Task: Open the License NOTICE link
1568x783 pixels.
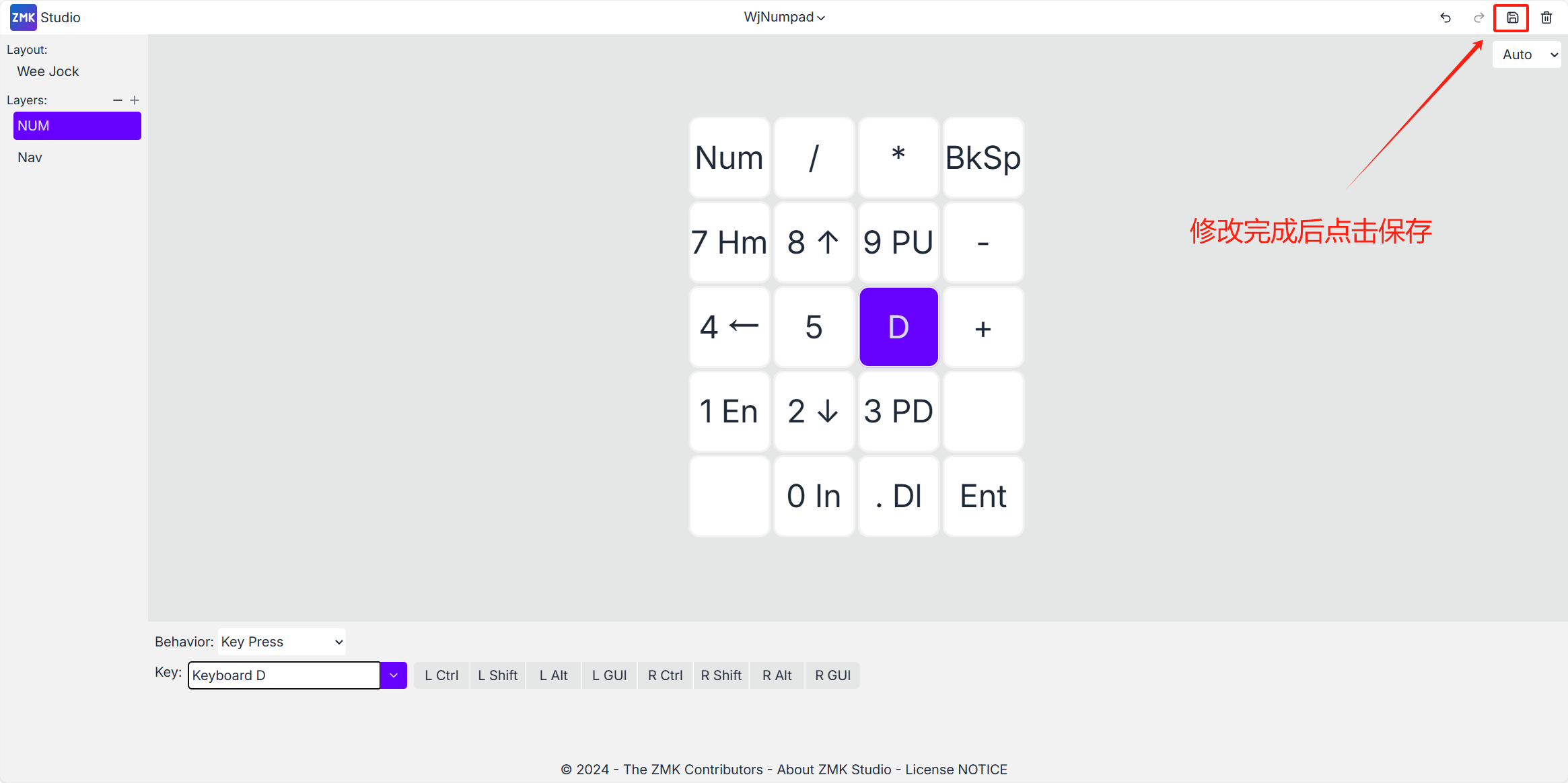Action: [956, 770]
